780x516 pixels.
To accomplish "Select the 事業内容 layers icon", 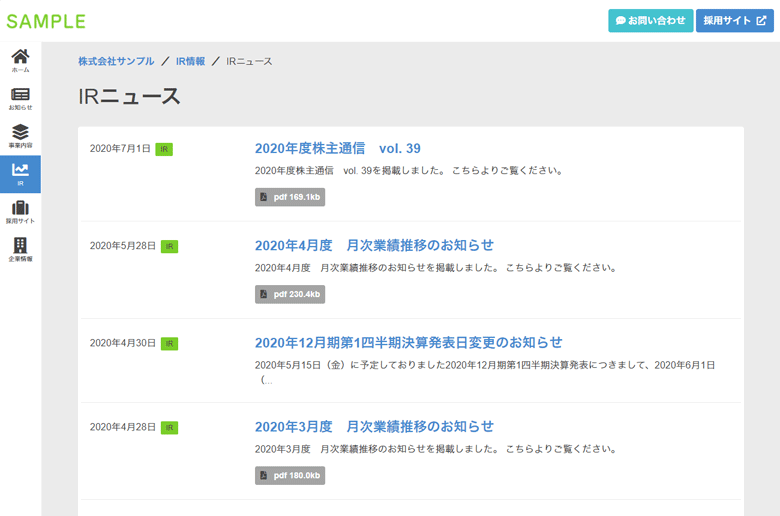I will 20,136.
